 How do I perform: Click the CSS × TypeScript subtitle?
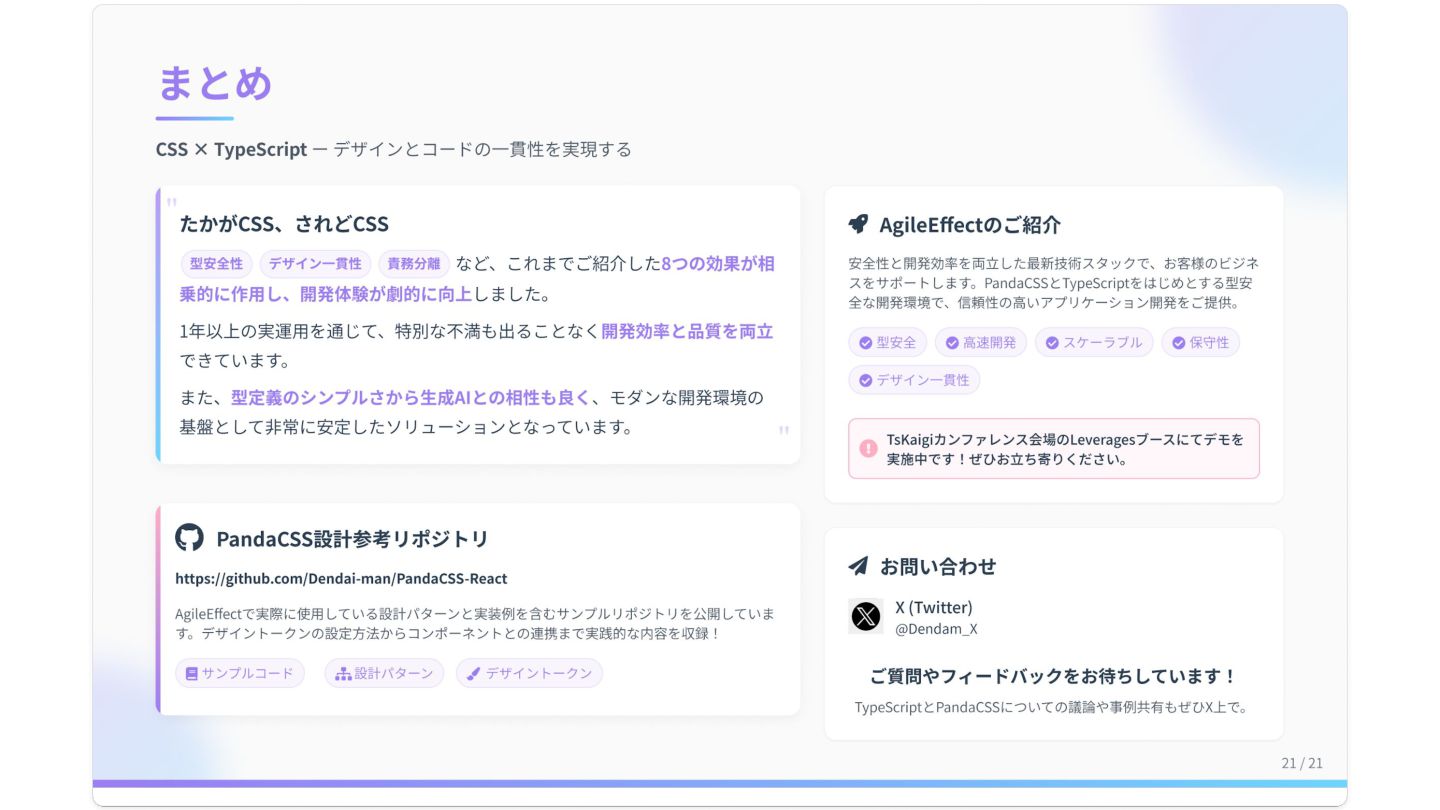tap(393, 149)
